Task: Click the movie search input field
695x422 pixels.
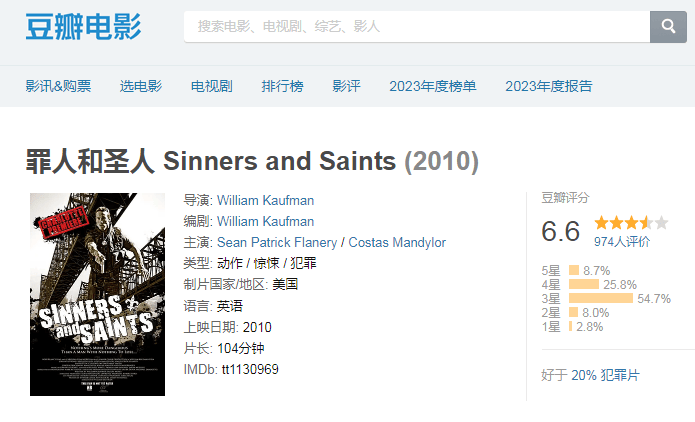Action: coord(417,27)
